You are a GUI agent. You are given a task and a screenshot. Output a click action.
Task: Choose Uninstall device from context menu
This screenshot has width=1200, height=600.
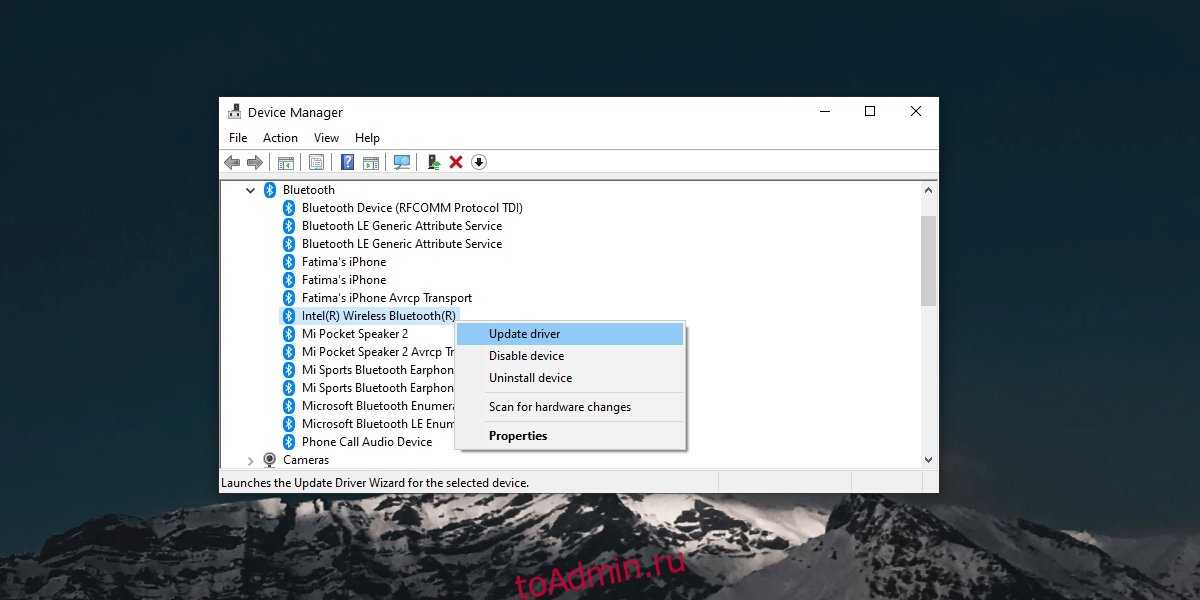530,378
